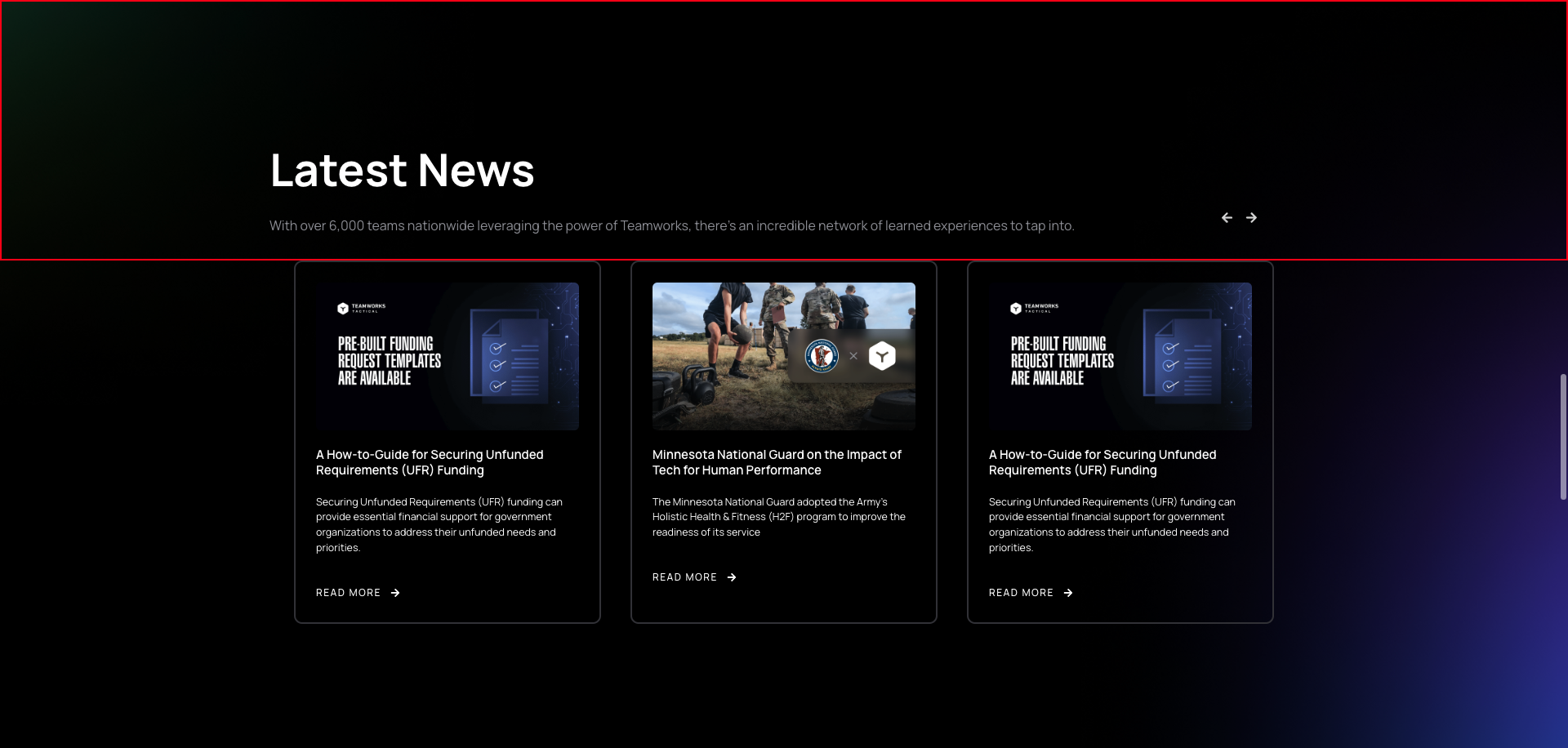Click READ MORE on the third UFR card
The width and height of the screenshot is (1568, 748).
click(x=1021, y=593)
